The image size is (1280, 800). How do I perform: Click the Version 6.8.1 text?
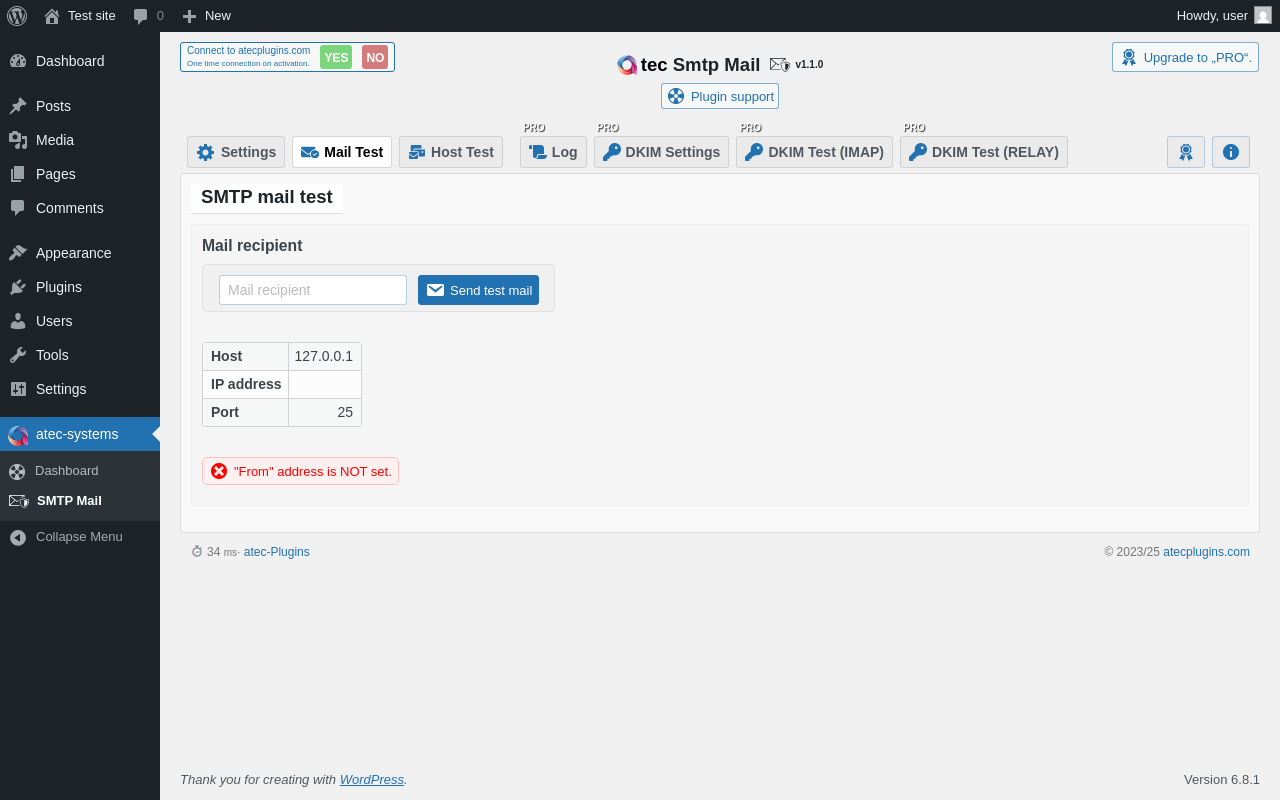(1222, 779)
